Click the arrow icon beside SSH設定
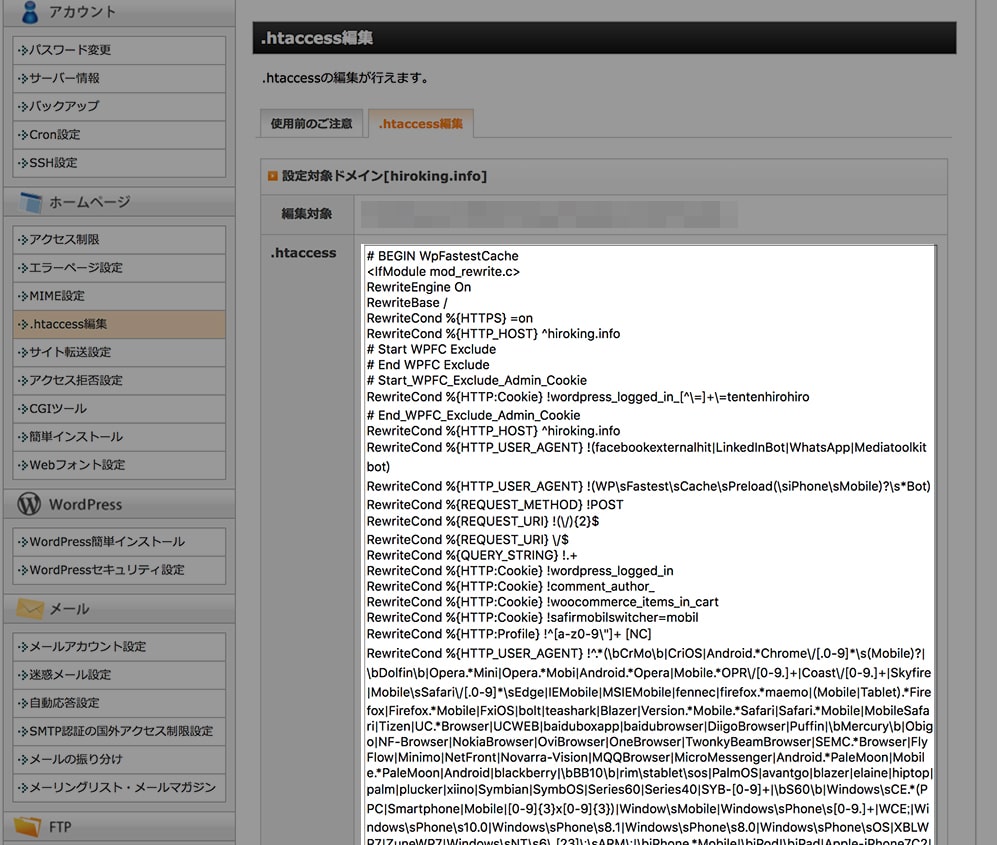 coord(23,163)
